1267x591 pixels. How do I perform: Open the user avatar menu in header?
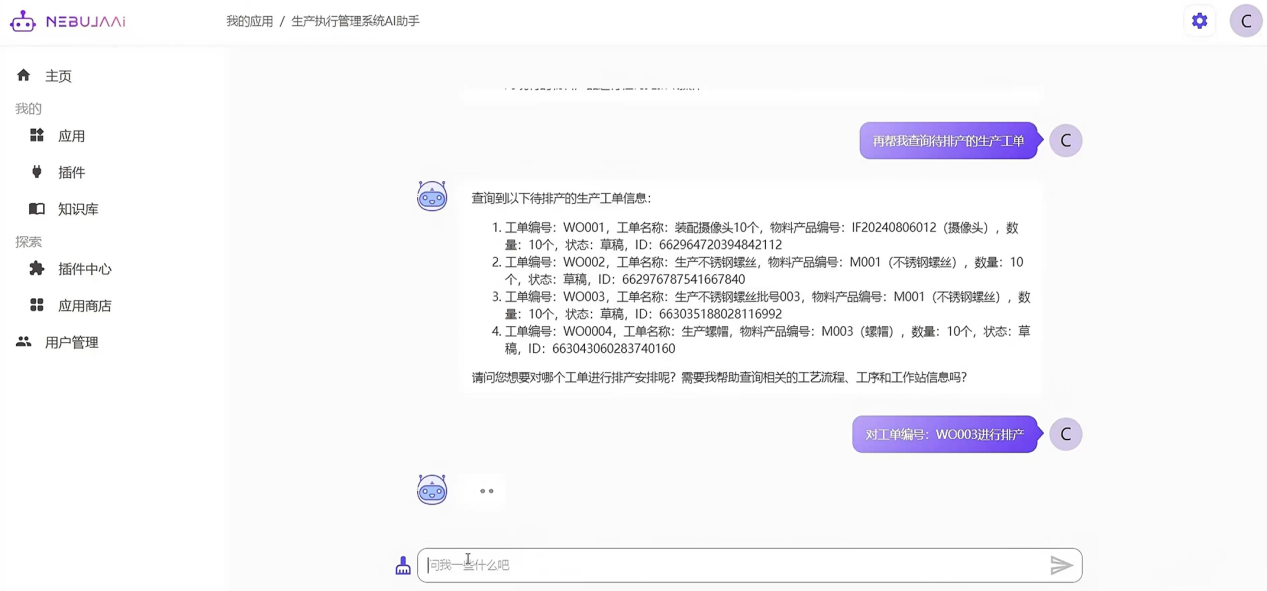[x=1245, y=21]
